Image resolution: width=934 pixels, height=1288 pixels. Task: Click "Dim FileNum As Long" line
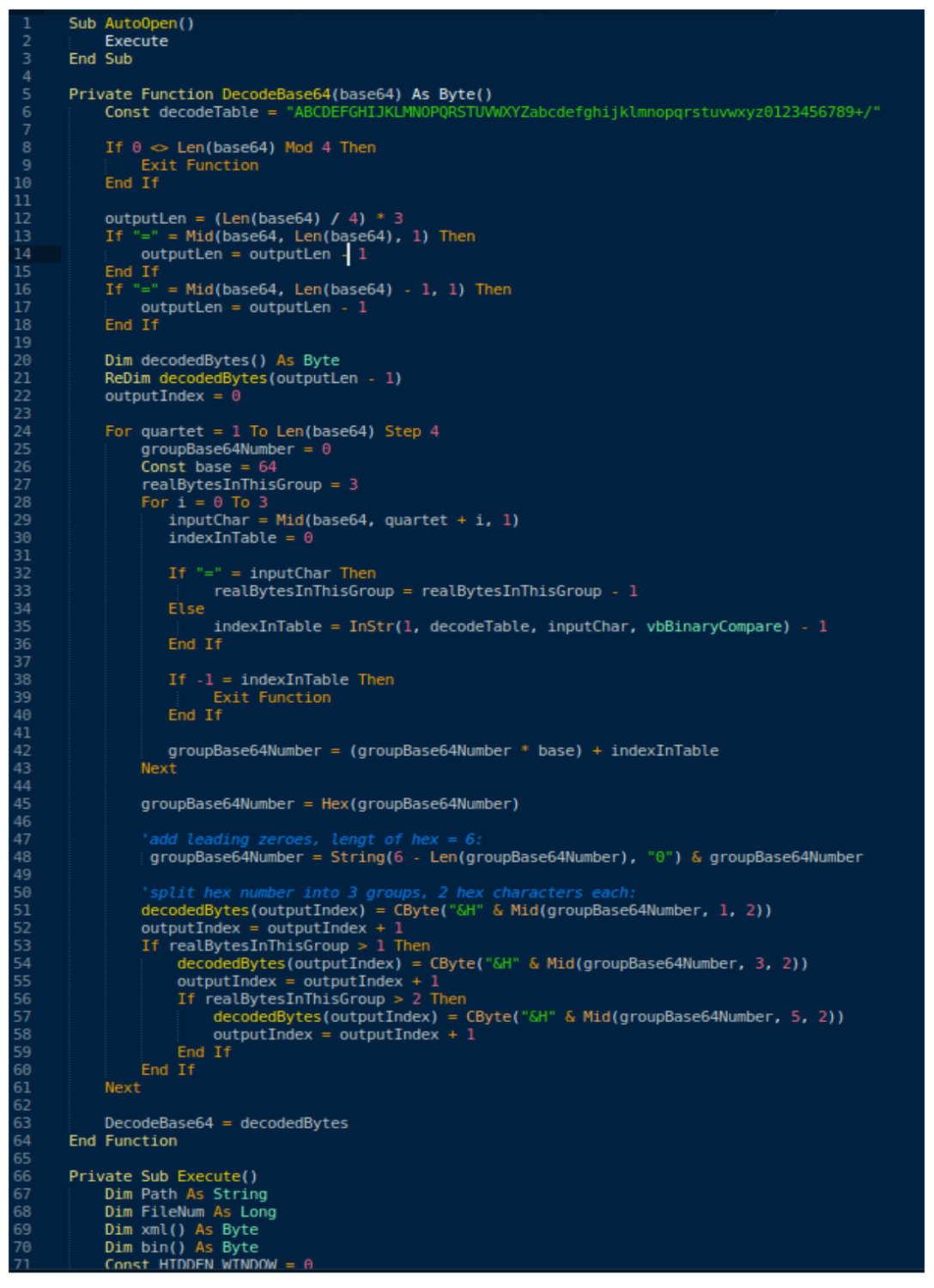click(x=191, y=1212)
